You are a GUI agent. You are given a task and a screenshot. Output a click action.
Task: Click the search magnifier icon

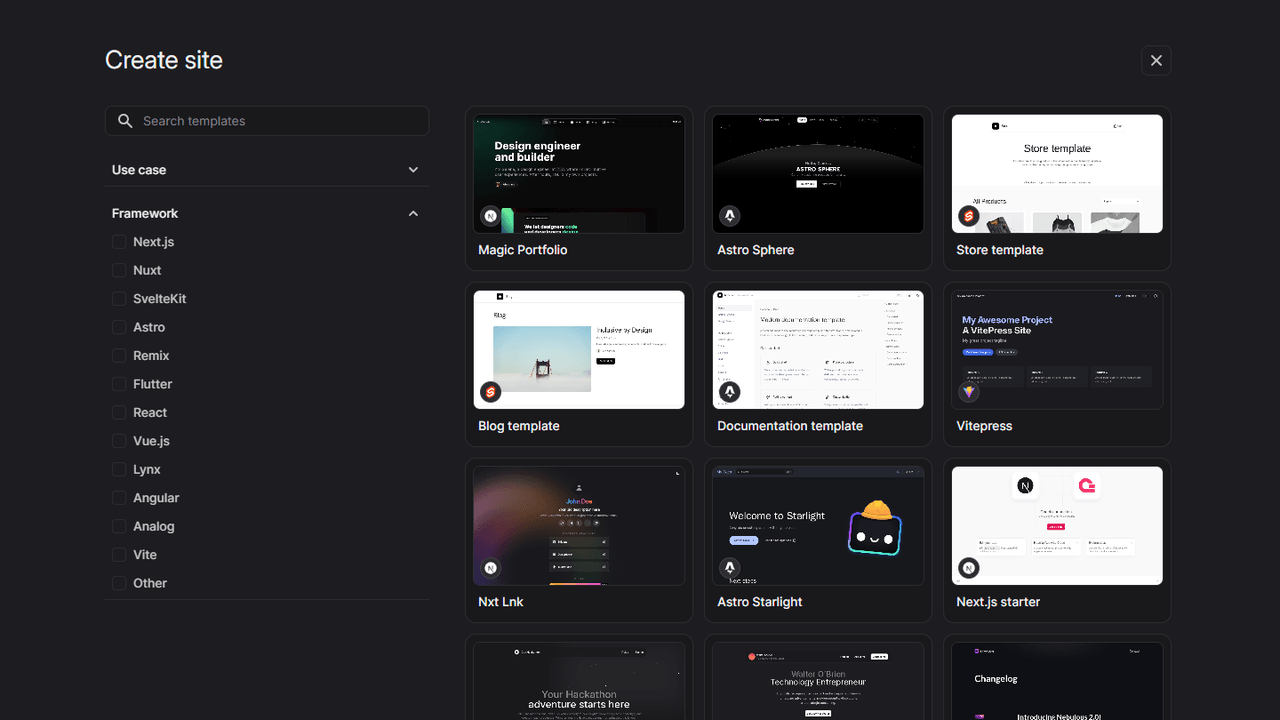tap(125, 121)
